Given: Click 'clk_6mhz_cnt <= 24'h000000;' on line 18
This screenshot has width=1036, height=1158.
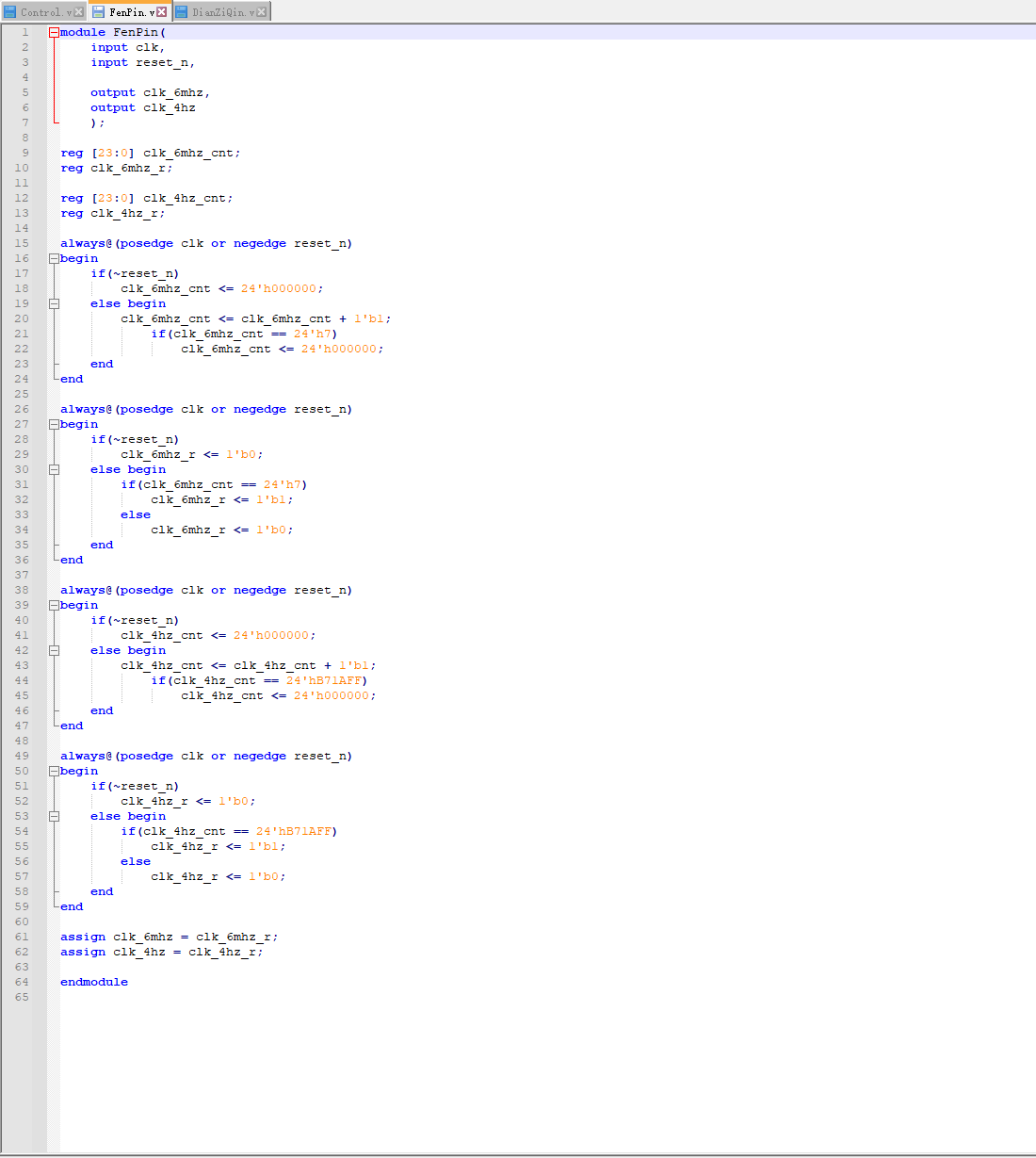Looking at the screenshot, I should 222,288.
